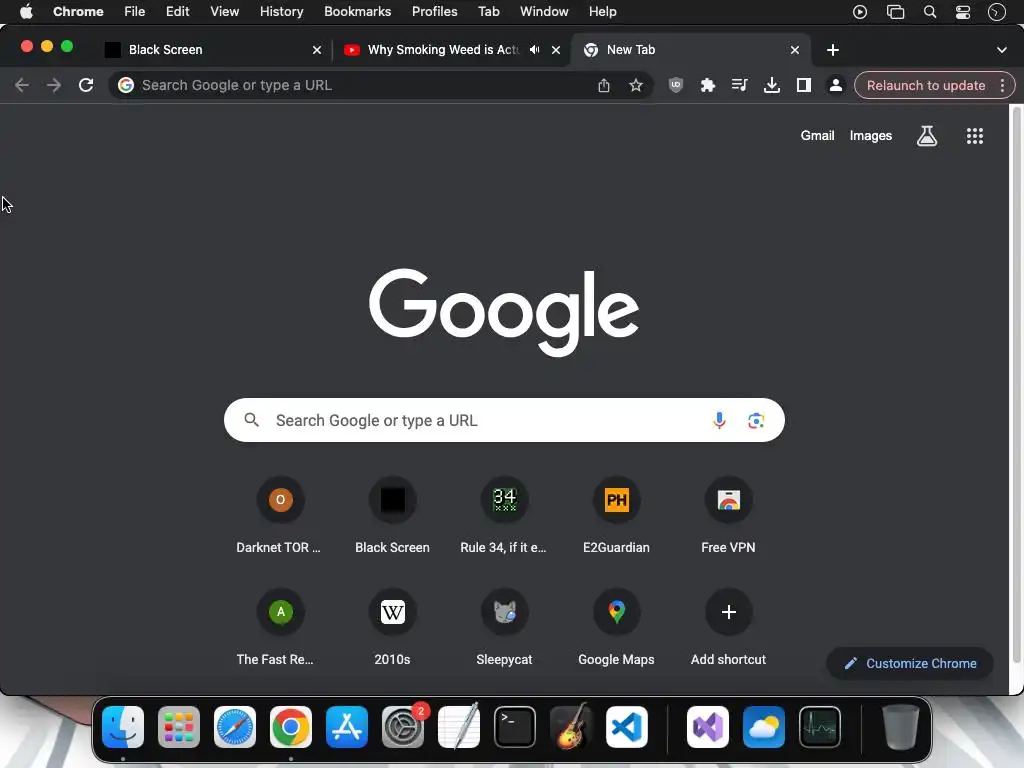Open Black Screen shortcut tile

coord(392,516)
